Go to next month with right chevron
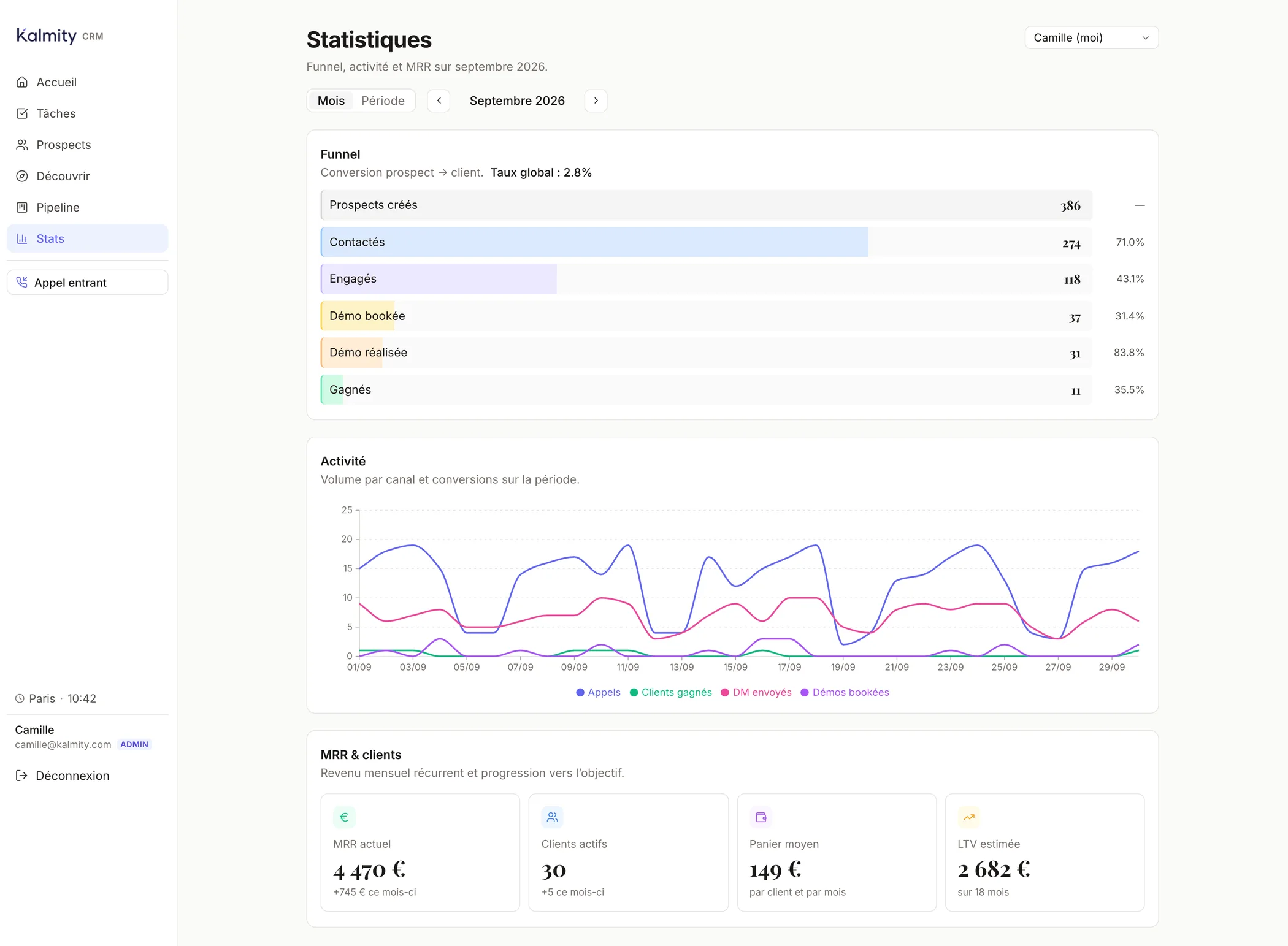 coord(596,101)
